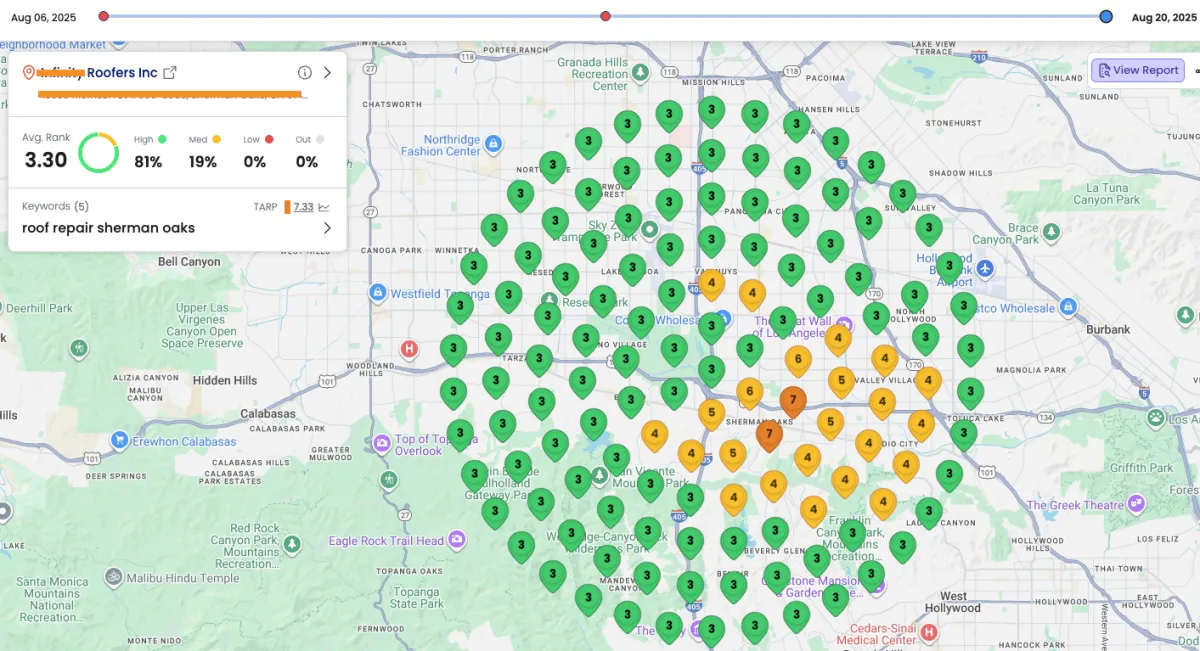Click the Red Rock Canyon Park tree icon

tap(292, 544)
